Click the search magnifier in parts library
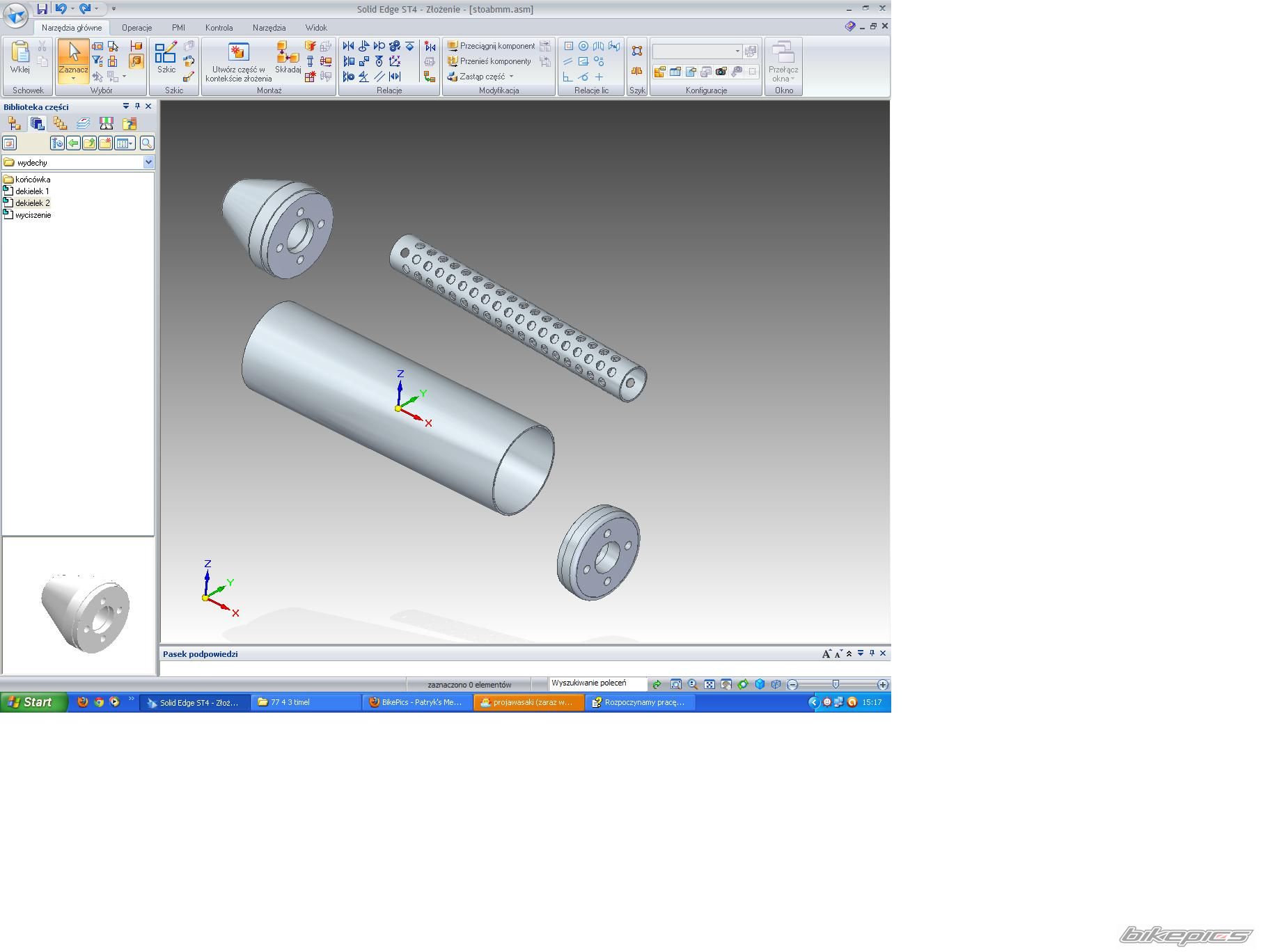Screen dimensions: 1270x952 click(x=147, y=143)
